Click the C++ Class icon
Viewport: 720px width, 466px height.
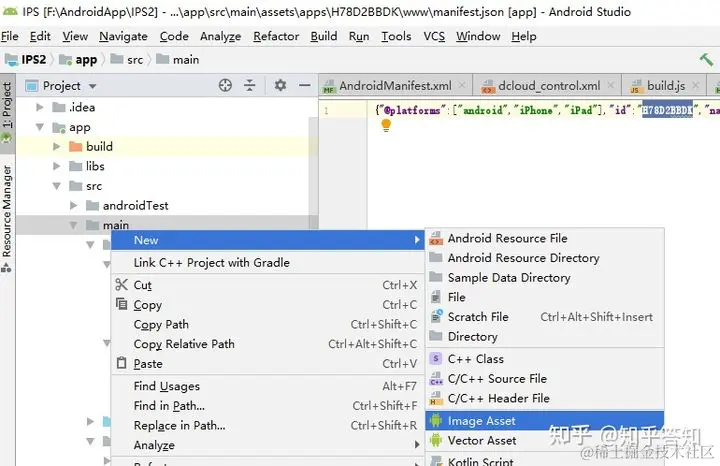coord(436,359)
